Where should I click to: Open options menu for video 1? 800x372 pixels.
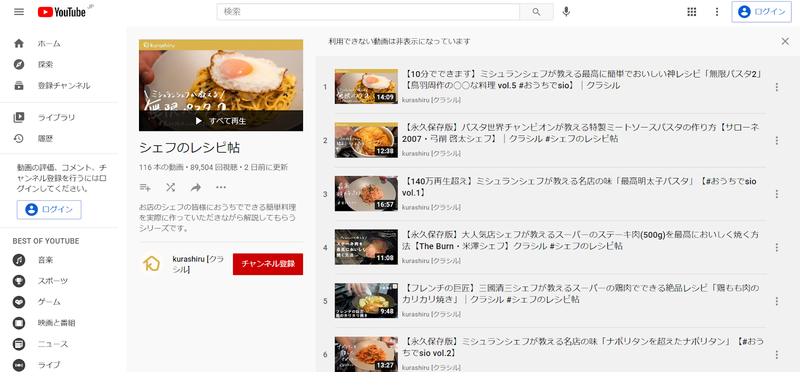click(777, 87)
